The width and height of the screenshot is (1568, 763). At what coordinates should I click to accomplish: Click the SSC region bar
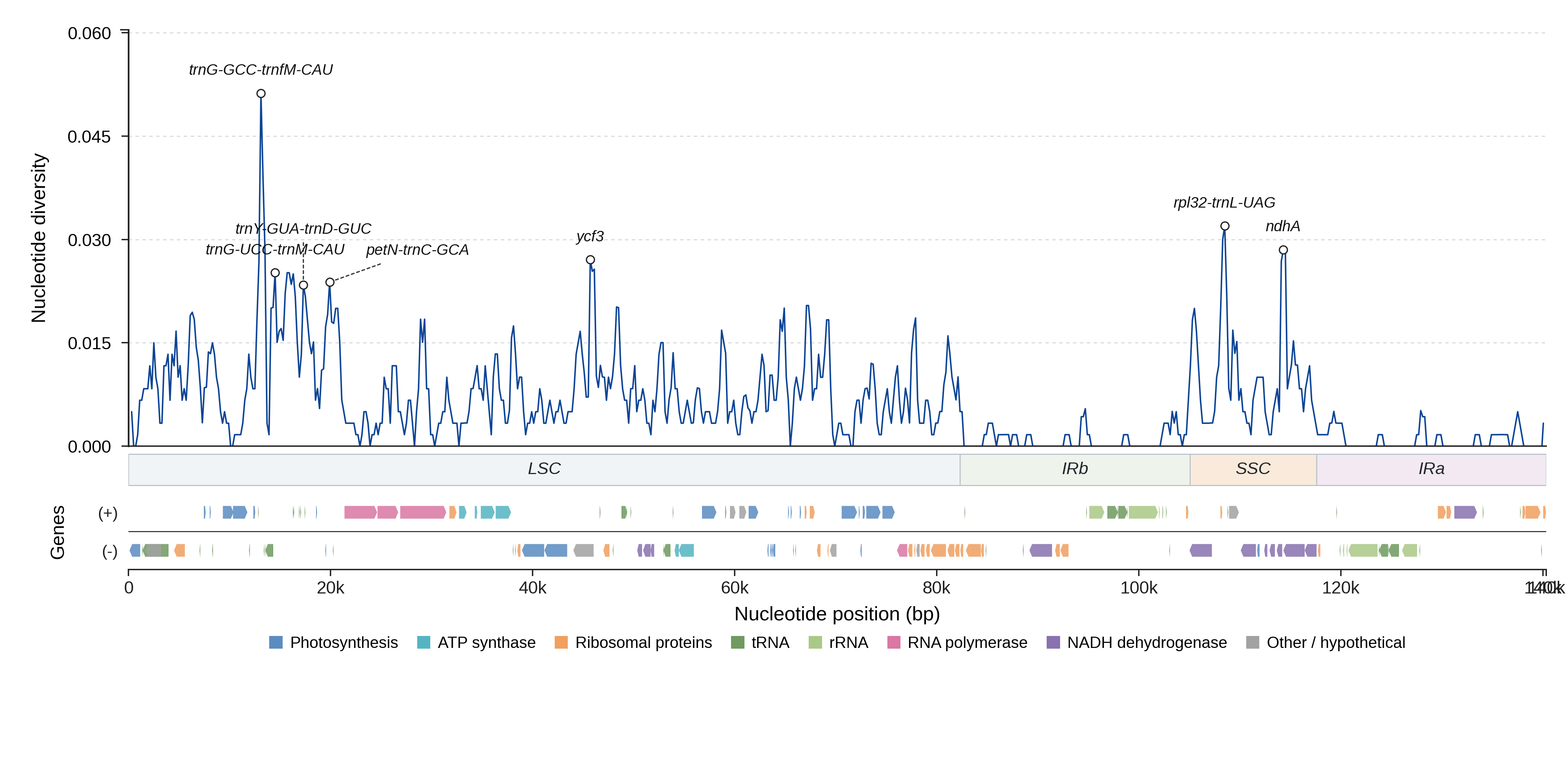click(x=1253, y=469)
